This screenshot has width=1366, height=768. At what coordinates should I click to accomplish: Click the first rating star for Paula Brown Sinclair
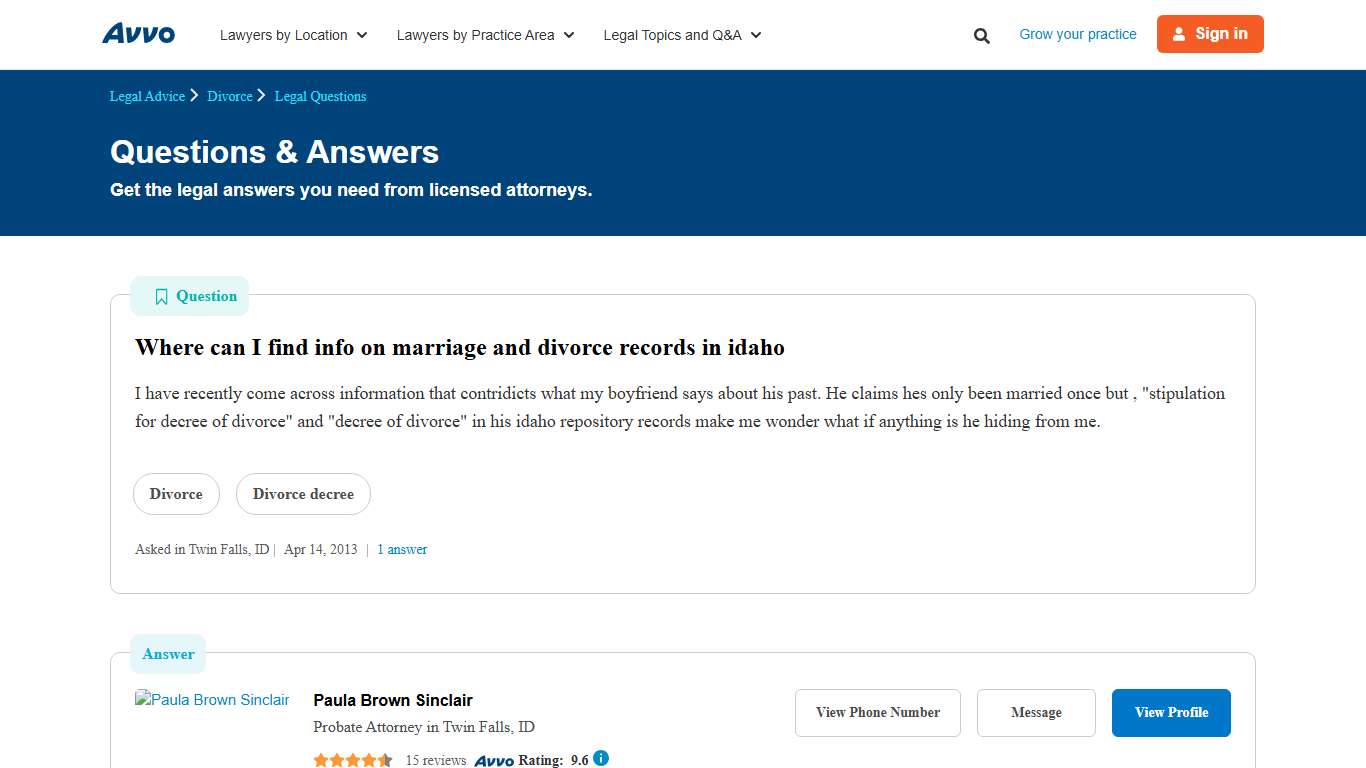320,760
